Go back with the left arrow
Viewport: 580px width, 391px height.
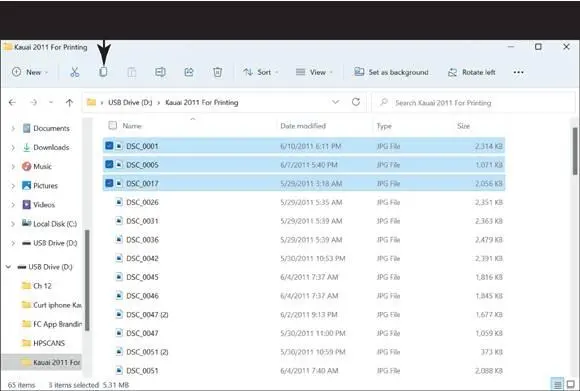coord(12,102)
